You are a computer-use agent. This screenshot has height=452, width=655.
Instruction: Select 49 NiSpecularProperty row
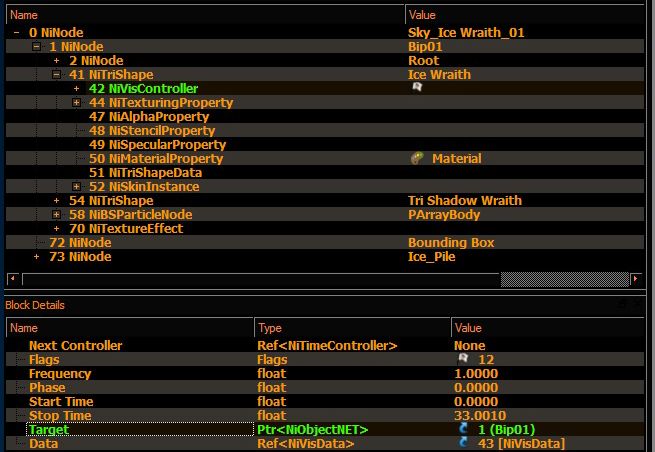point(325,145)
